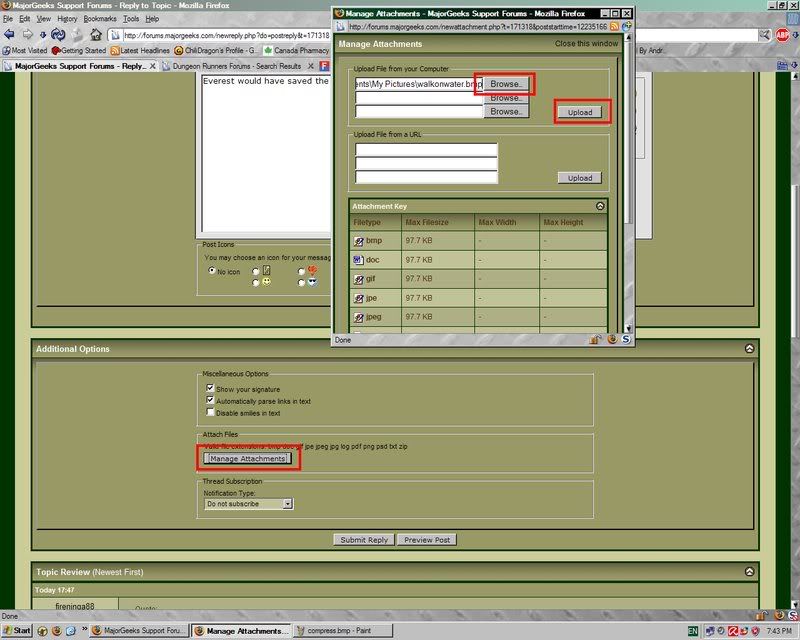This screenshot has height=640, width=800.
Task: Click Upload for file from computer
Action: [x=580, y=112]
